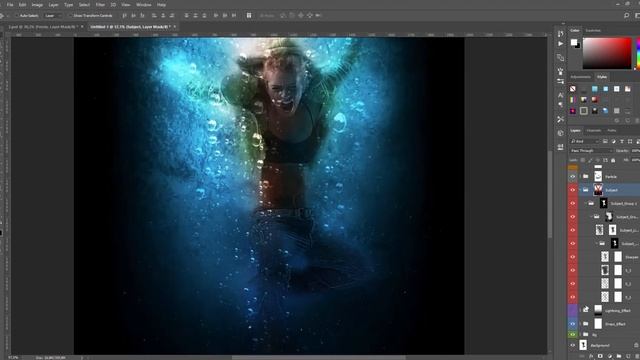Hide the Draw_Effect layer group
Viewport: 640px width, 360px height.
573,324
